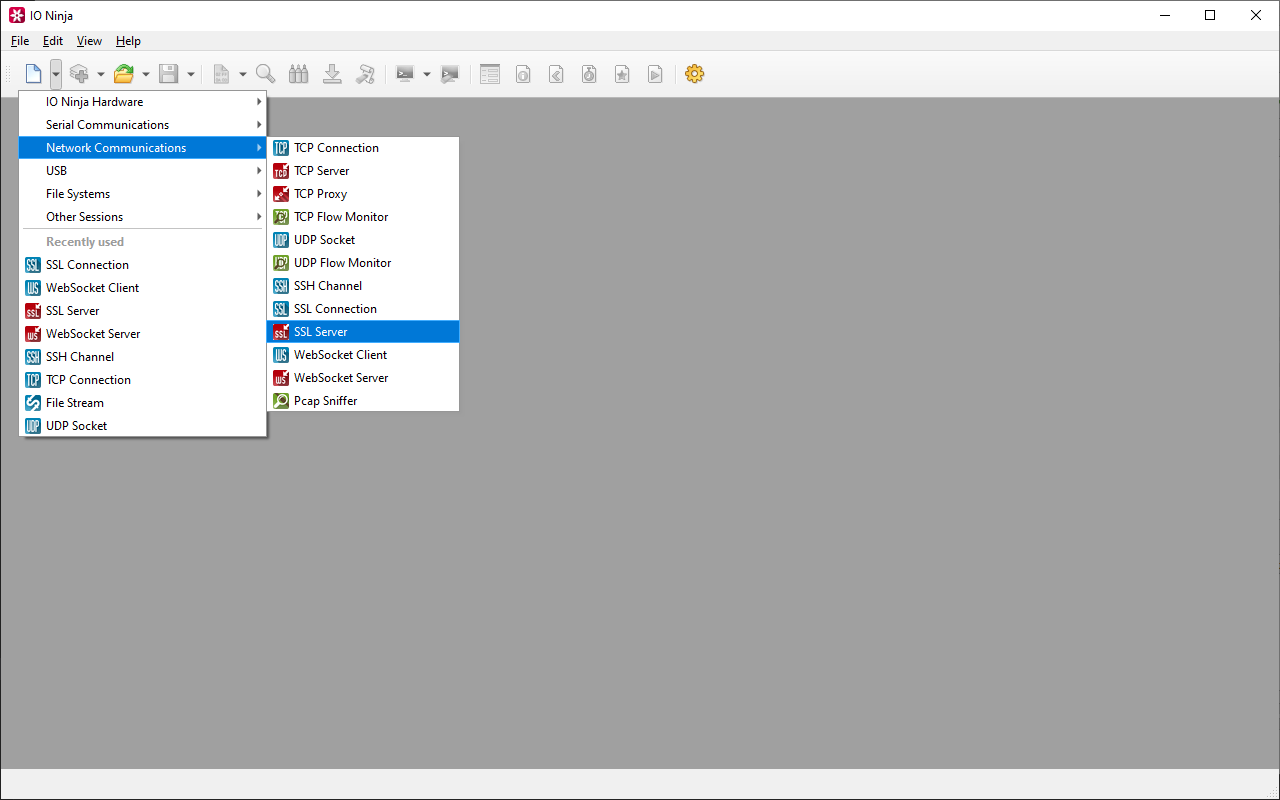1280x800 pixels.
Task: Select WebSocket Client in Network Communications submenu
Action: pyautogui.click(x=363, y=355)
